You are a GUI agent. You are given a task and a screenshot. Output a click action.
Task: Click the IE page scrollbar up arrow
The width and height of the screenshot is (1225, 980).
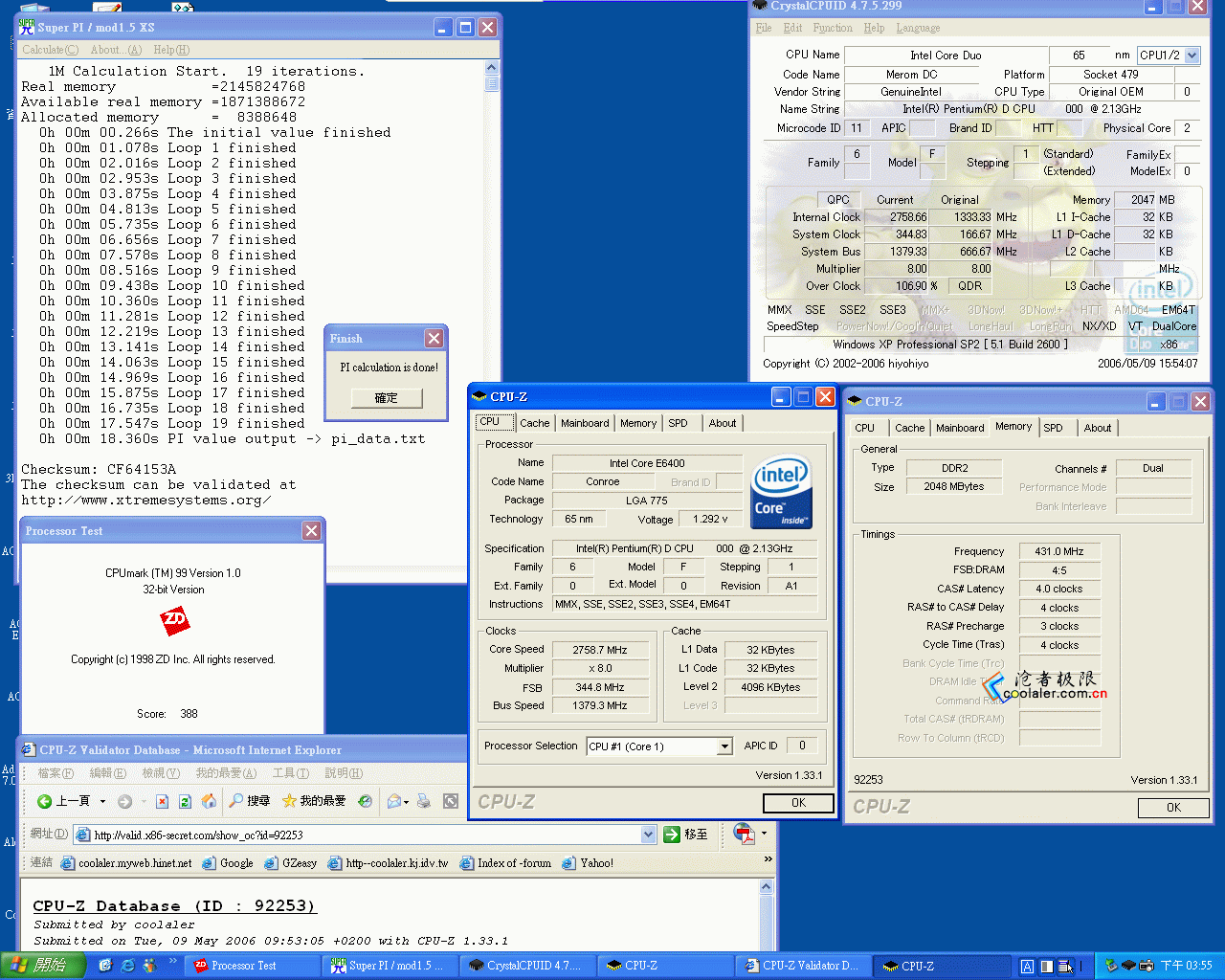pos(766,887)
